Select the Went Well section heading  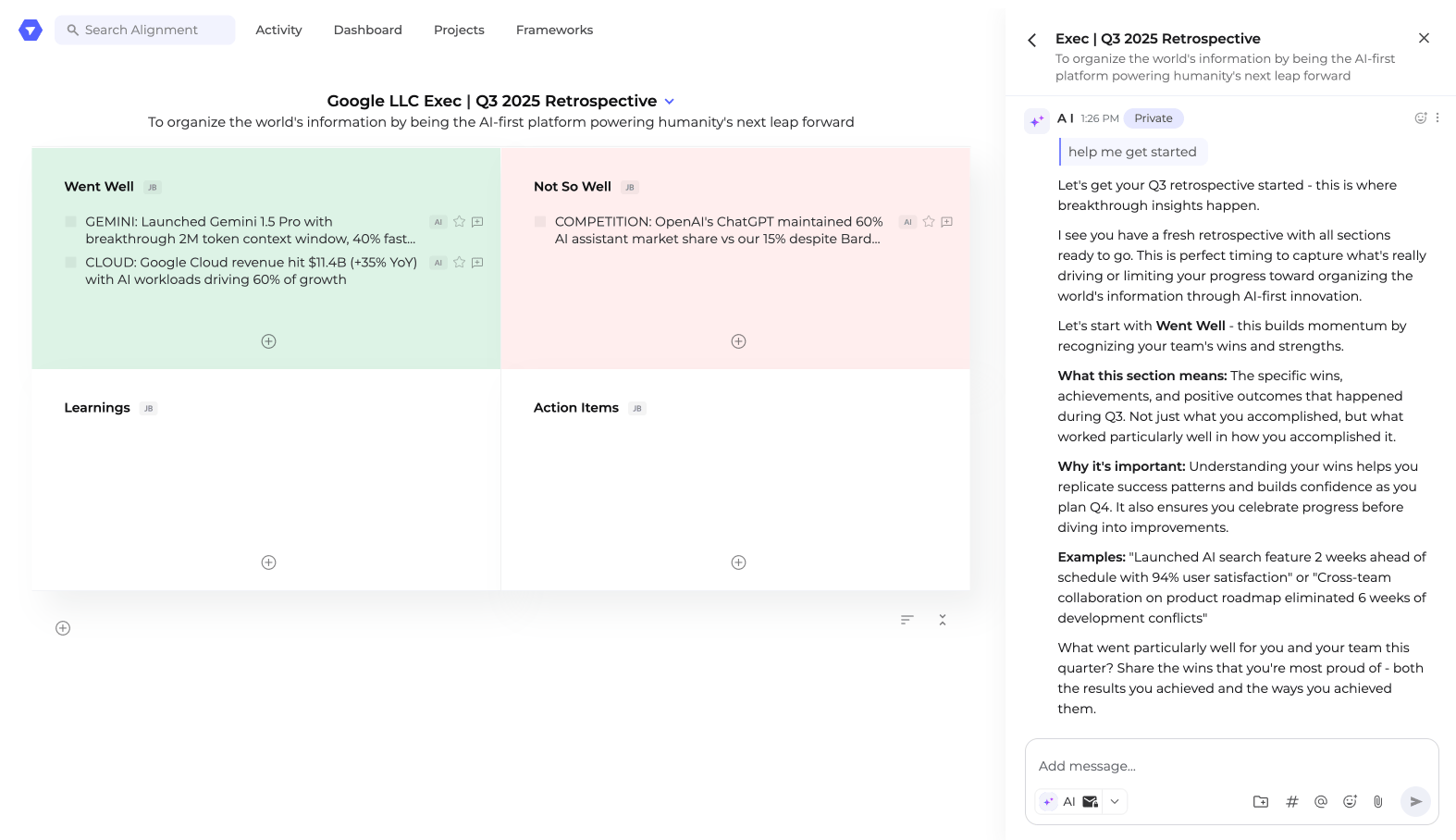point(99,187)
